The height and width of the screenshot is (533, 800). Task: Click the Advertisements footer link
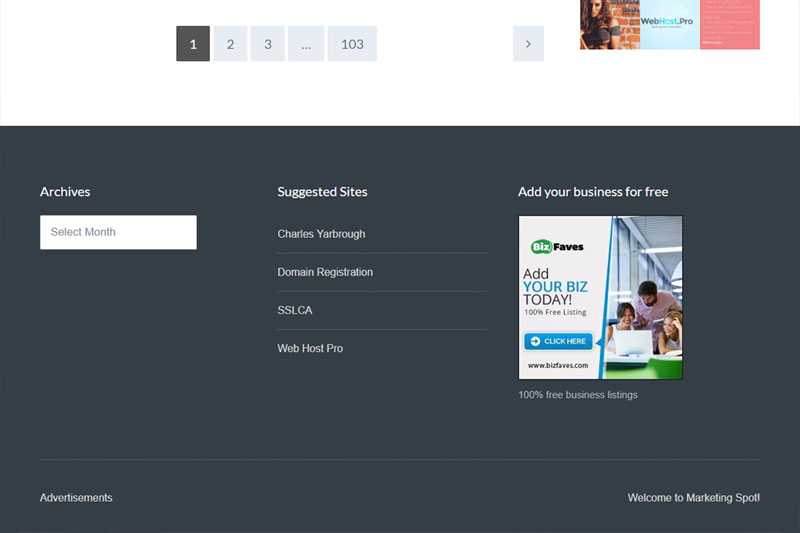(x=76, y=498)
